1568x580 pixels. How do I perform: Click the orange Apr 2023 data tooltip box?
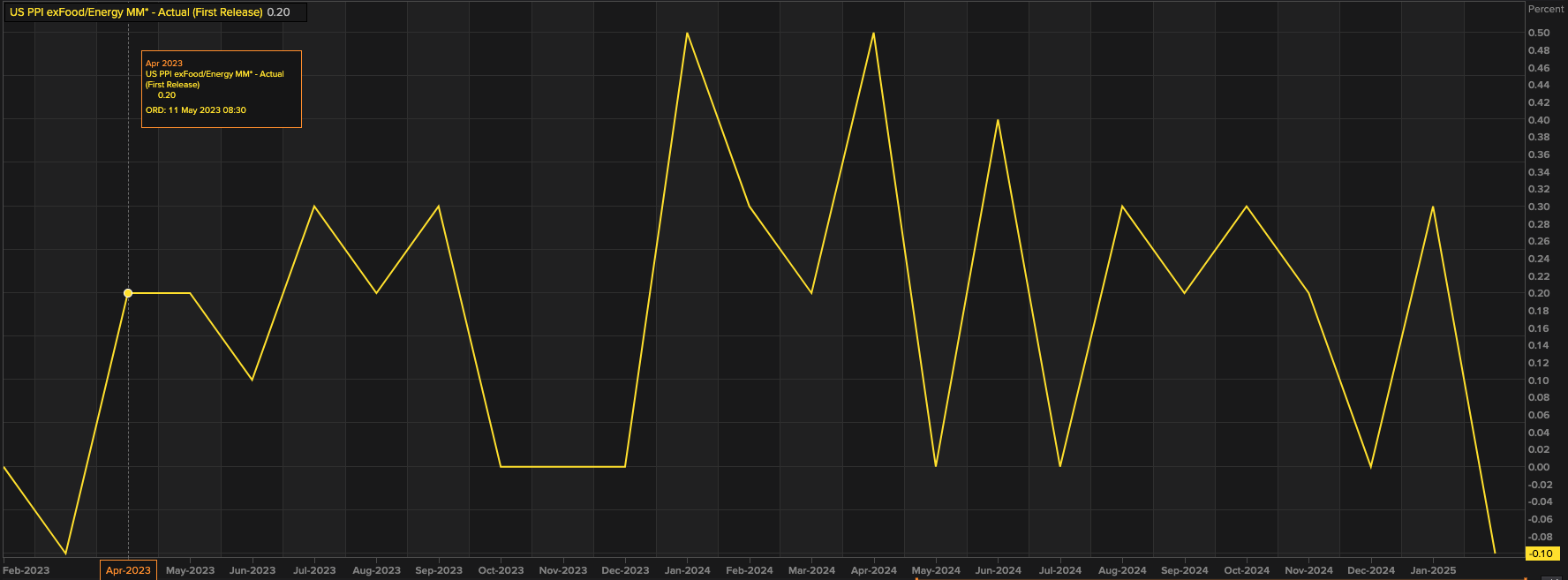(221, 89)
